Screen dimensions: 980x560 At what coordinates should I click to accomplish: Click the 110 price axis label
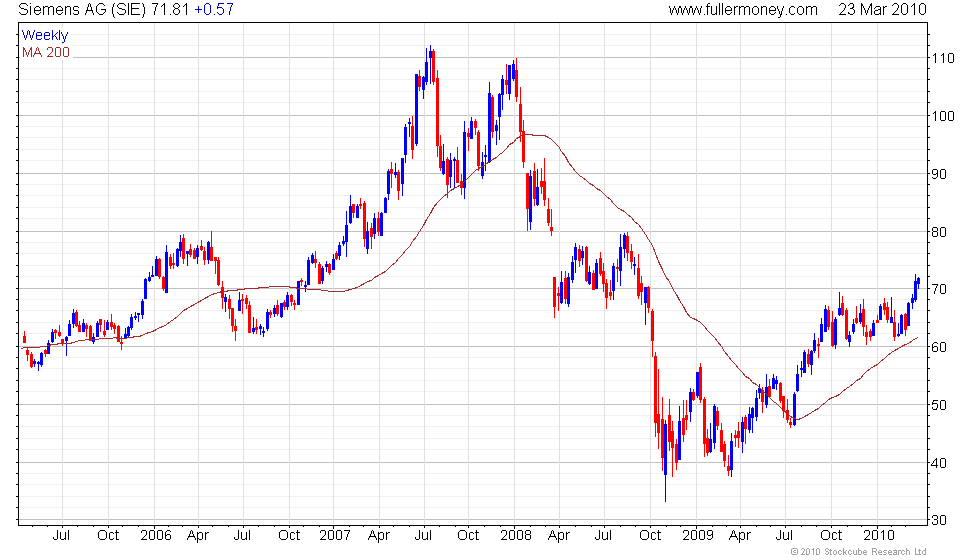(942, 58)
